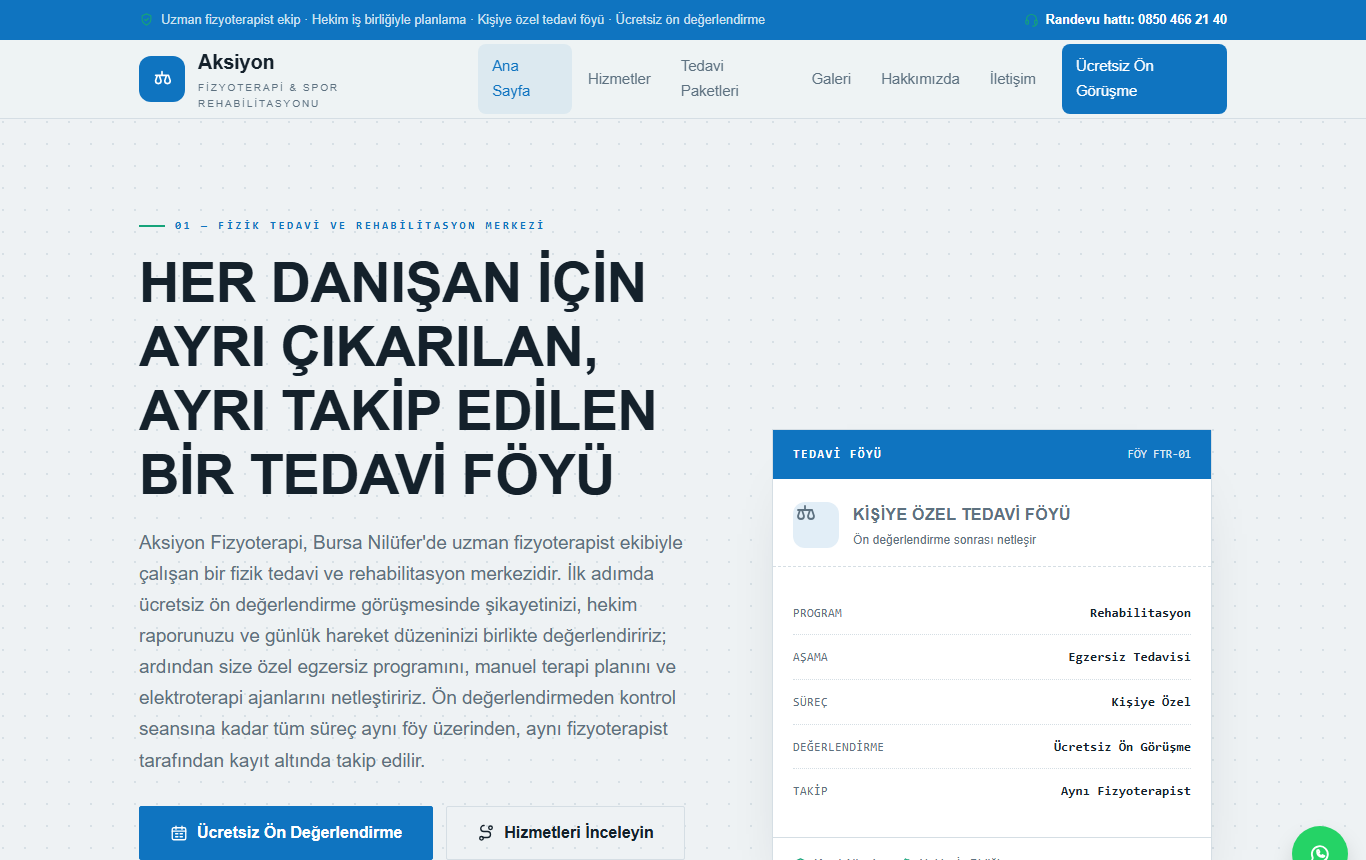Go to Ana Sayfa menu item
1366x860 pixels.
[x=525, y=79]
